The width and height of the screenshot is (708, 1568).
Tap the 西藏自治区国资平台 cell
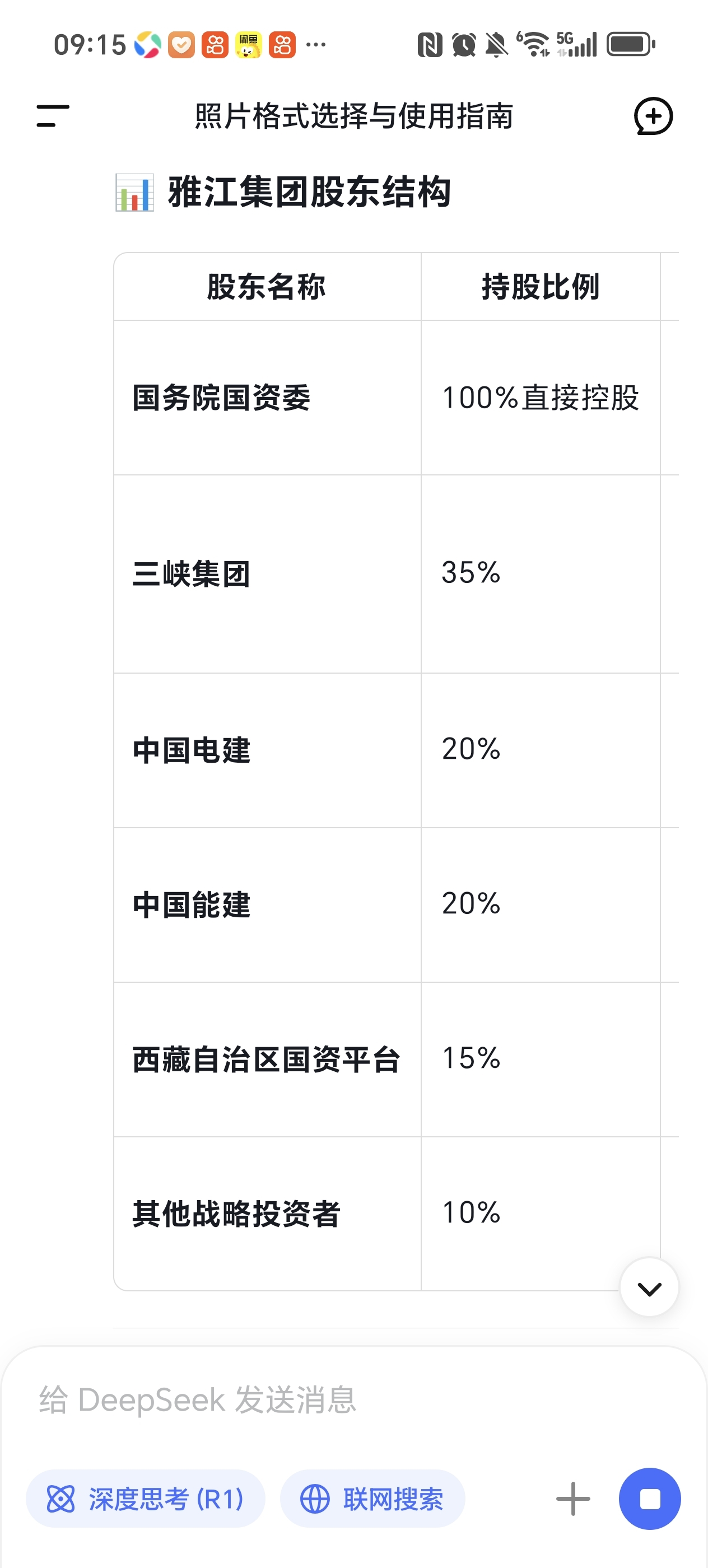point(267,1060)
